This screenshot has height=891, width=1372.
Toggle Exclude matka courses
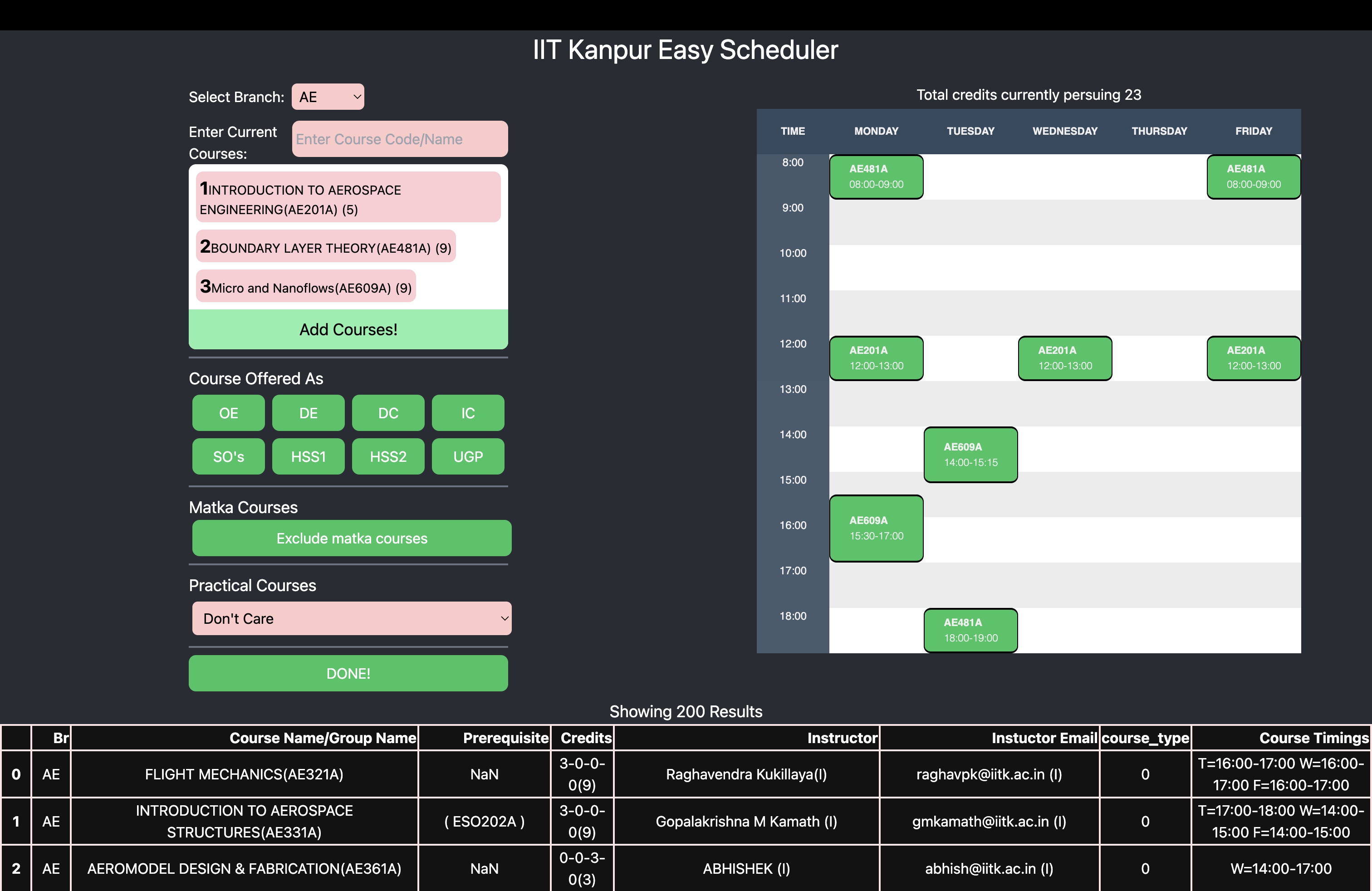tap(352, 539)
